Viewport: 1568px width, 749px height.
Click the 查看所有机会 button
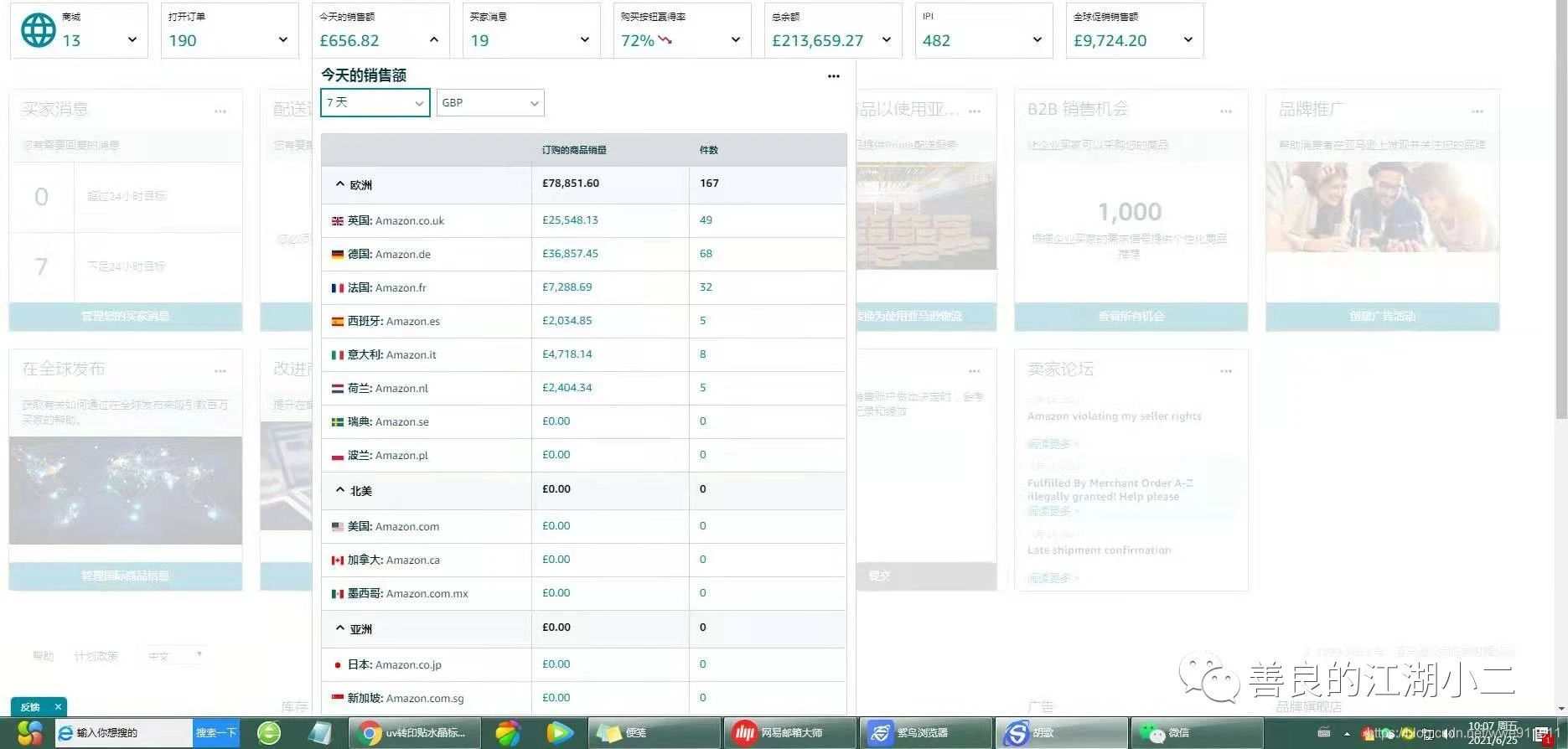point(1131,316)
